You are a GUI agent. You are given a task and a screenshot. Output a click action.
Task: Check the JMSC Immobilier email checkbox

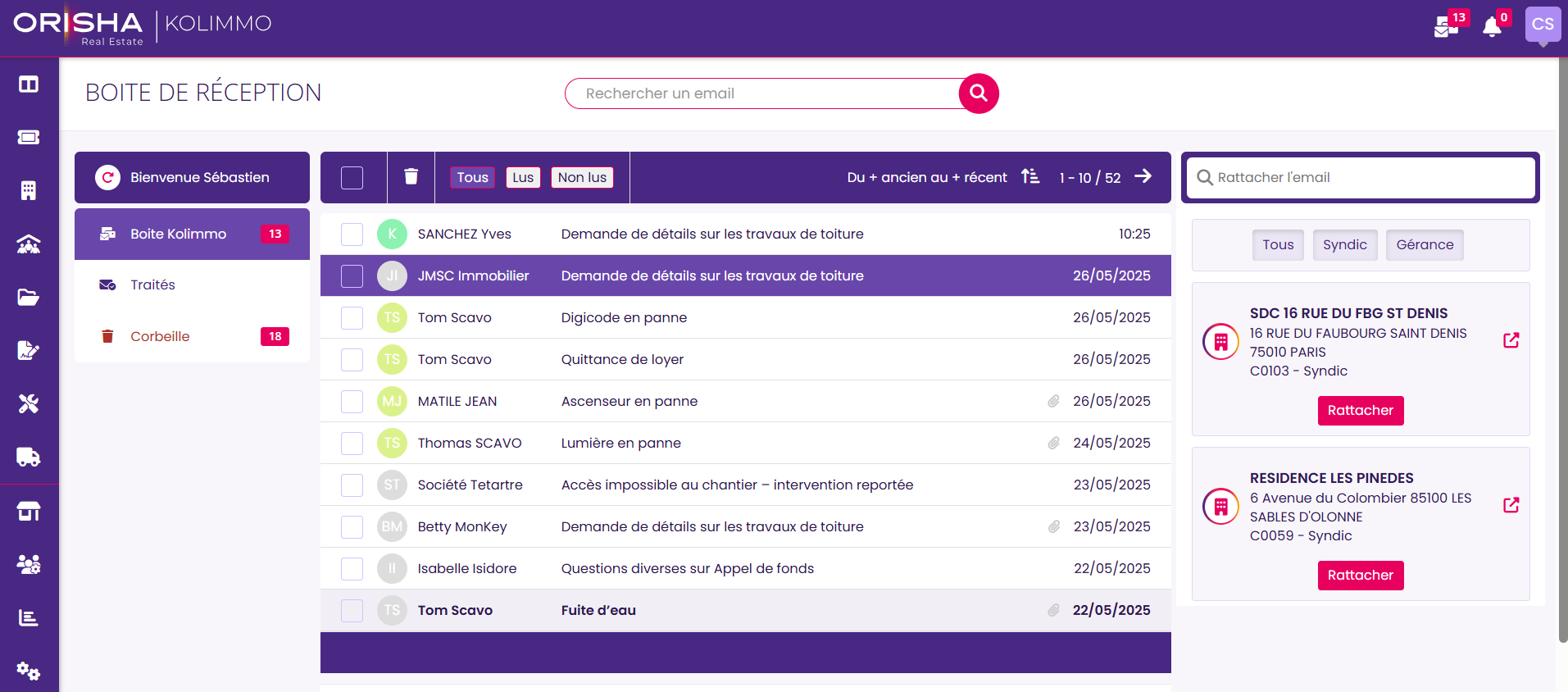(352, 276)
